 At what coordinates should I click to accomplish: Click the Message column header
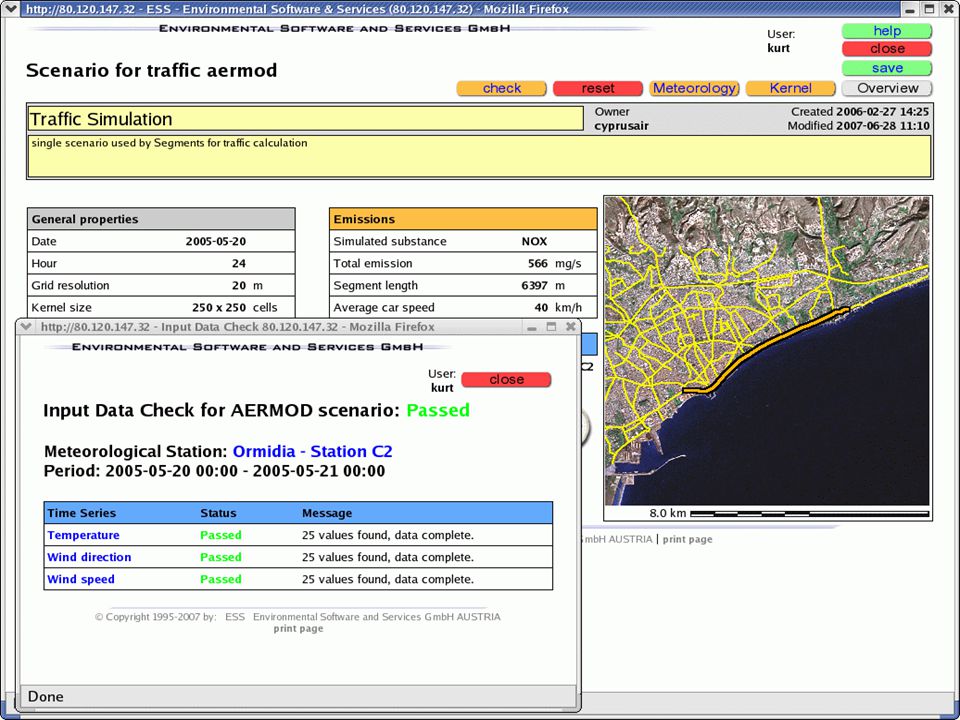[327, 513]
